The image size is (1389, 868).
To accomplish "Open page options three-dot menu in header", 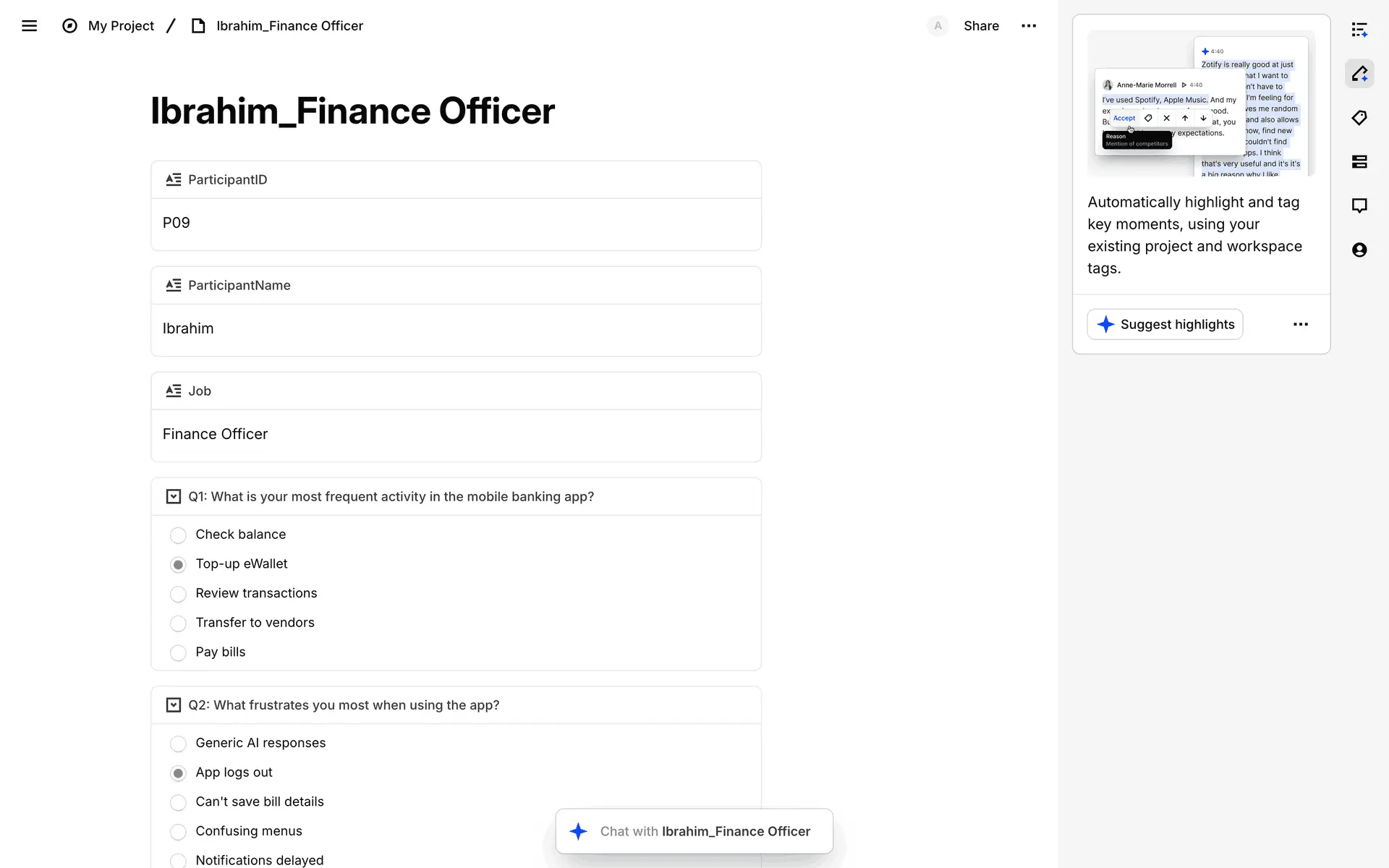I will 1029,26.
